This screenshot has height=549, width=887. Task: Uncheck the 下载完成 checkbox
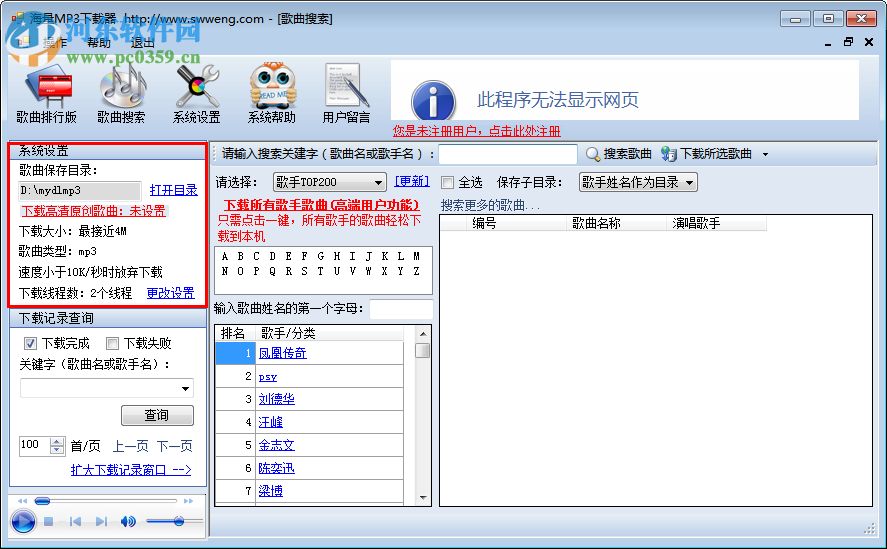(31, 344)
